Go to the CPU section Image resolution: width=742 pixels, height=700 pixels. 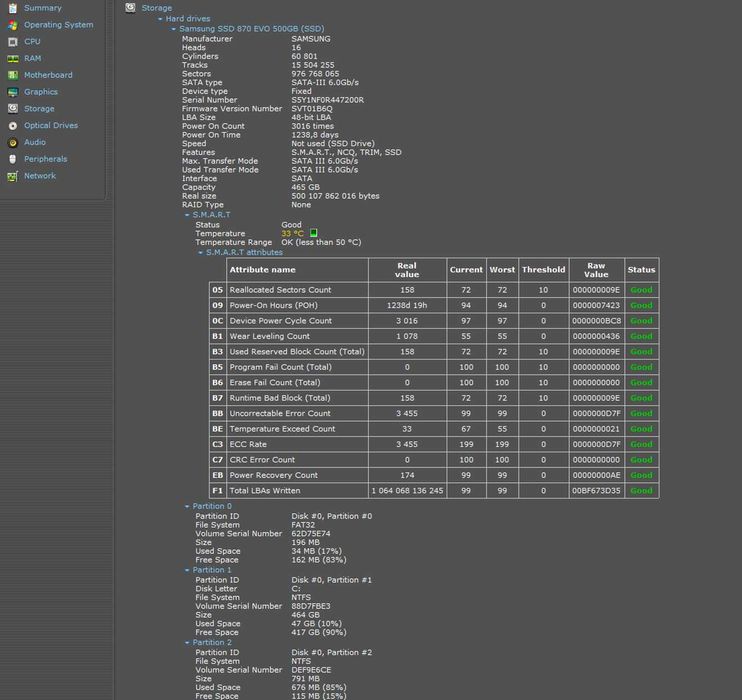(32, 42)
